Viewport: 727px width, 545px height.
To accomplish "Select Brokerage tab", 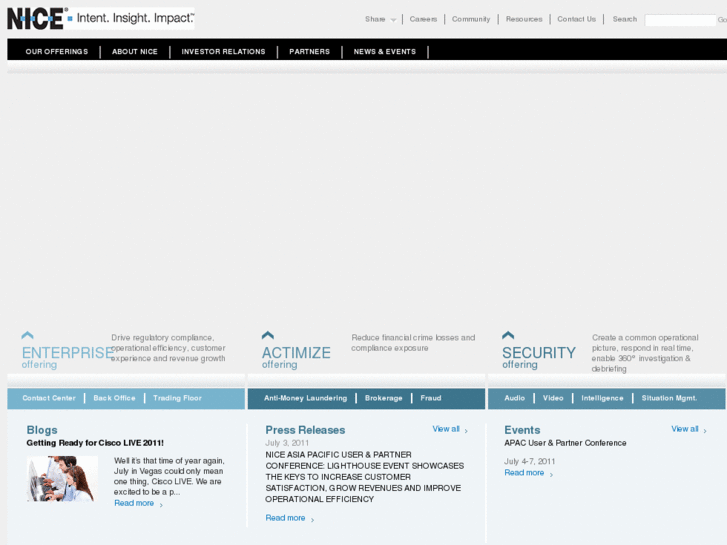I will click(x=383, y=398).
